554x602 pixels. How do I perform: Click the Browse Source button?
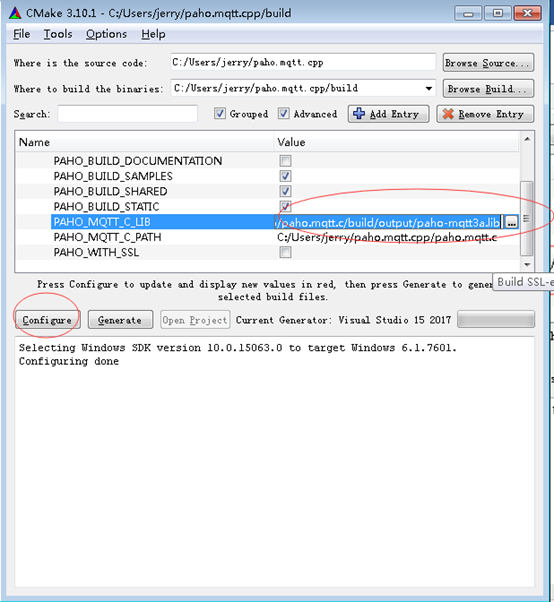point(488,63)
